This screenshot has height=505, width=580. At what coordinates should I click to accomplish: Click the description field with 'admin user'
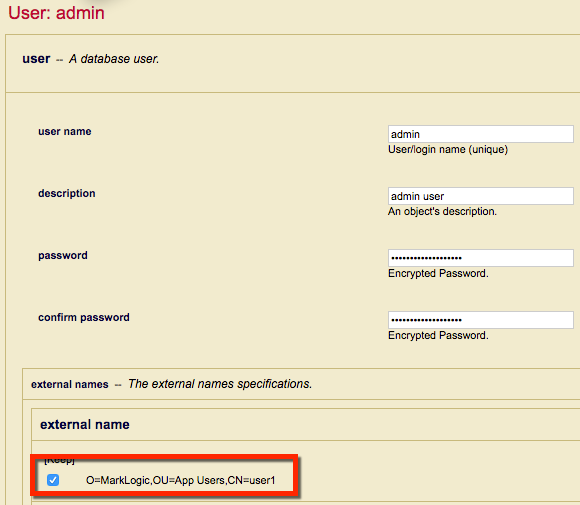tap(480, 196)
